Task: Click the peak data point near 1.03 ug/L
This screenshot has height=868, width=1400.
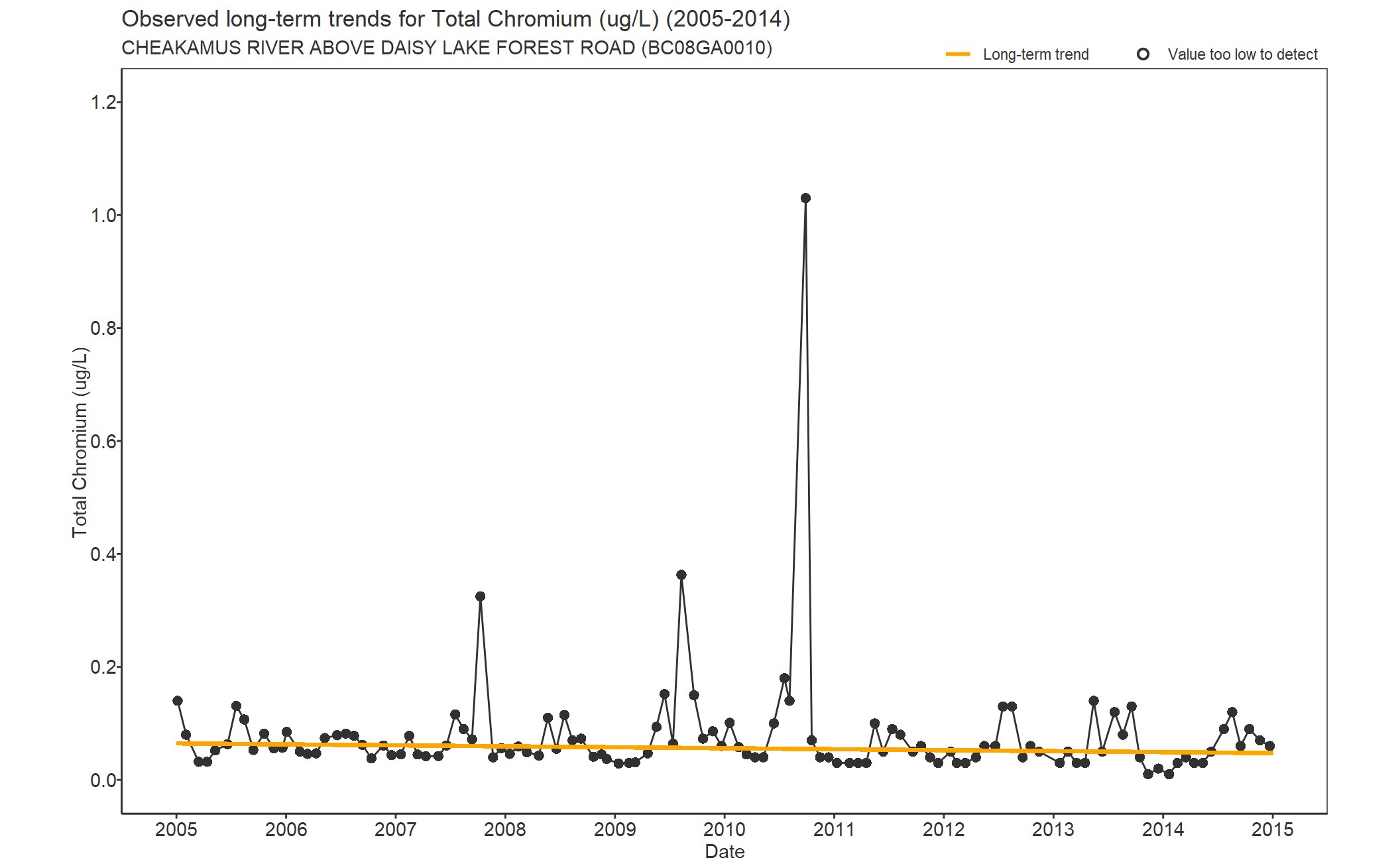Action: point(805,198)
